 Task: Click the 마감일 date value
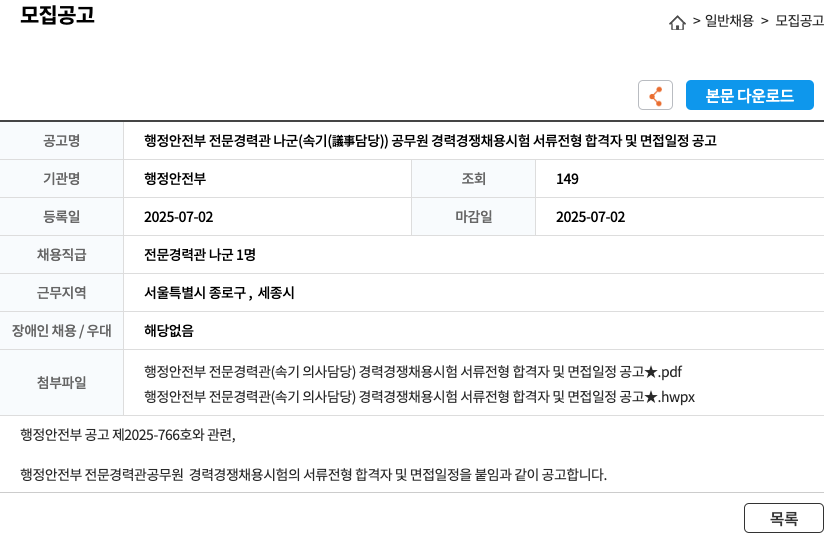(591, 217)
